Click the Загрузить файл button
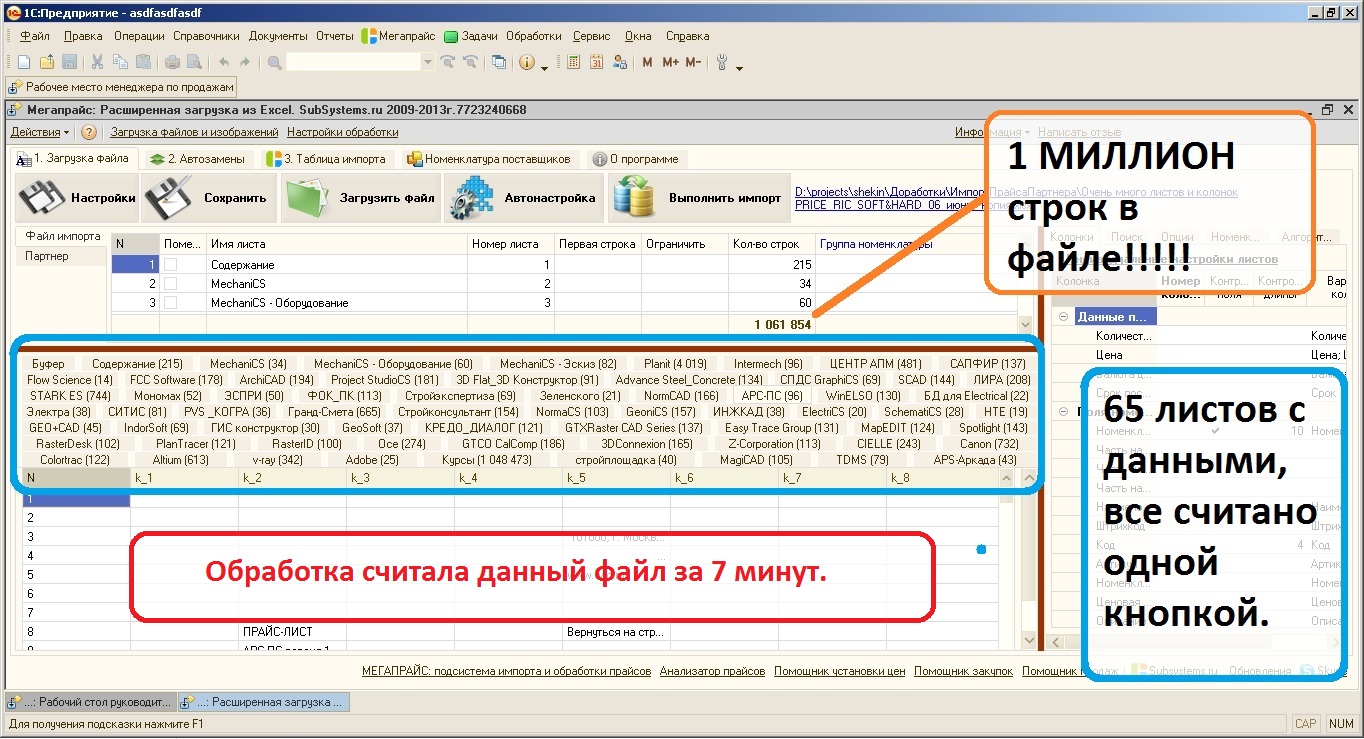This screenshot has height=739, width=1364. point(360,198)
